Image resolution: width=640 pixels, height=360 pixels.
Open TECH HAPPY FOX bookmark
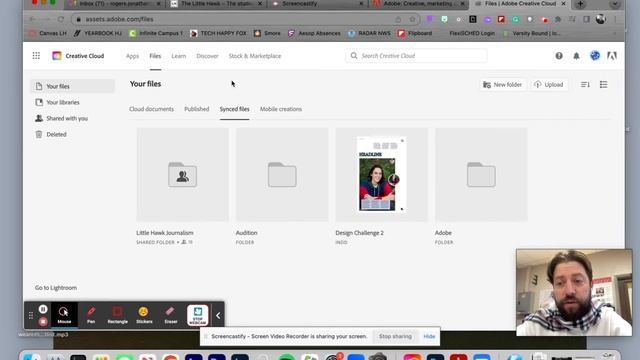218,33
